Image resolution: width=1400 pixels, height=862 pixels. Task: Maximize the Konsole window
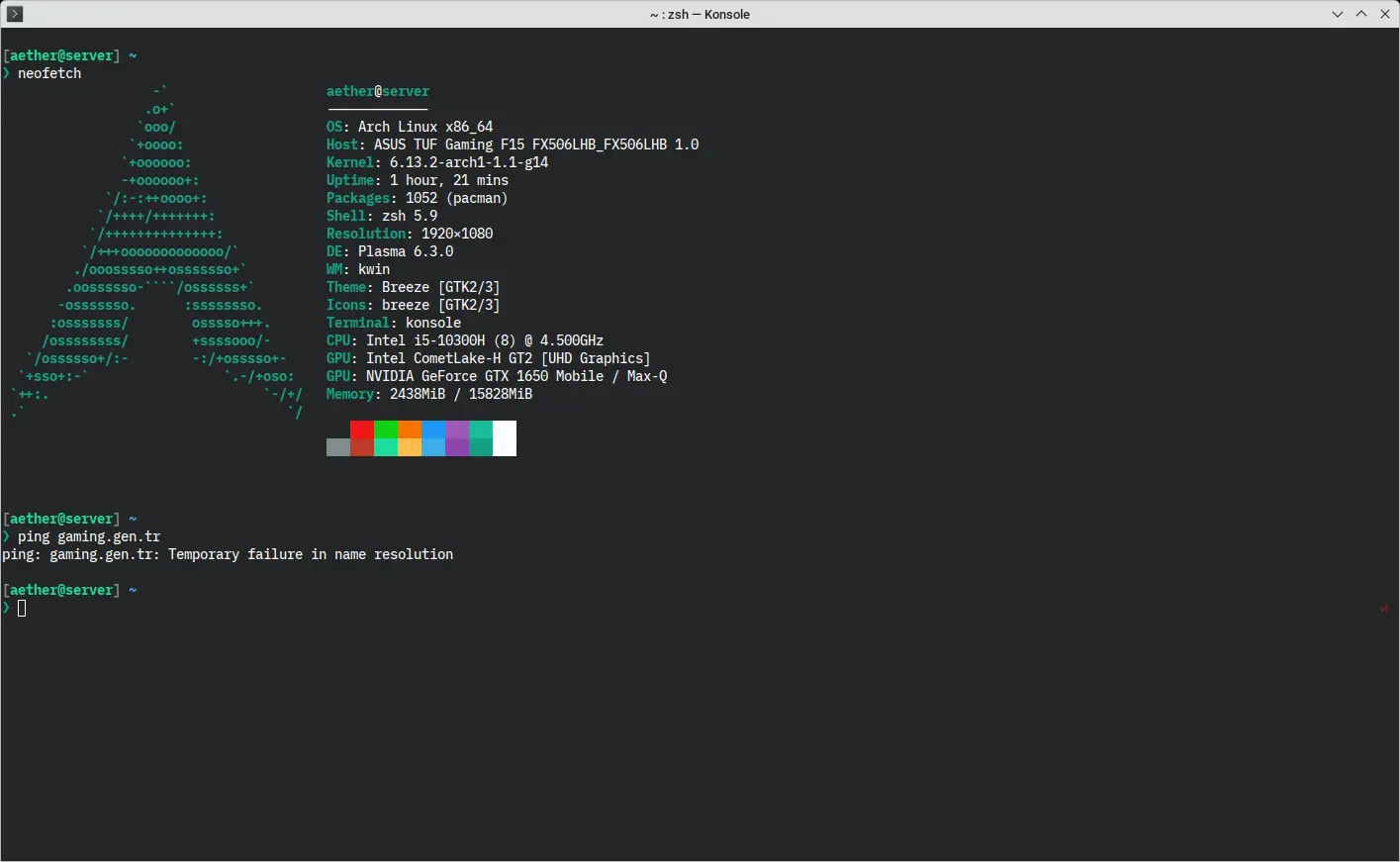[x=1361, y=14]
